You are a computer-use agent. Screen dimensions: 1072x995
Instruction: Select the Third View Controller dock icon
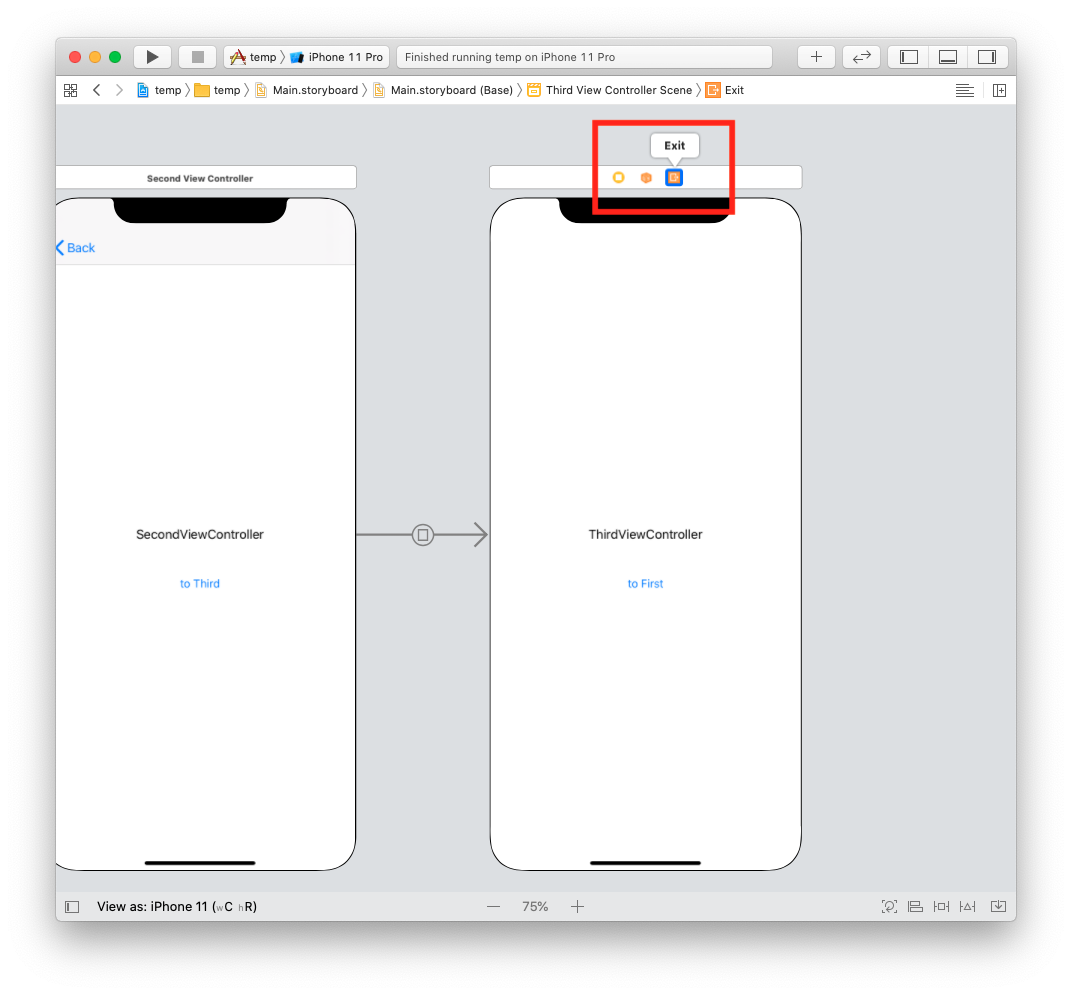pyautogui.click(x=619, y=178)
